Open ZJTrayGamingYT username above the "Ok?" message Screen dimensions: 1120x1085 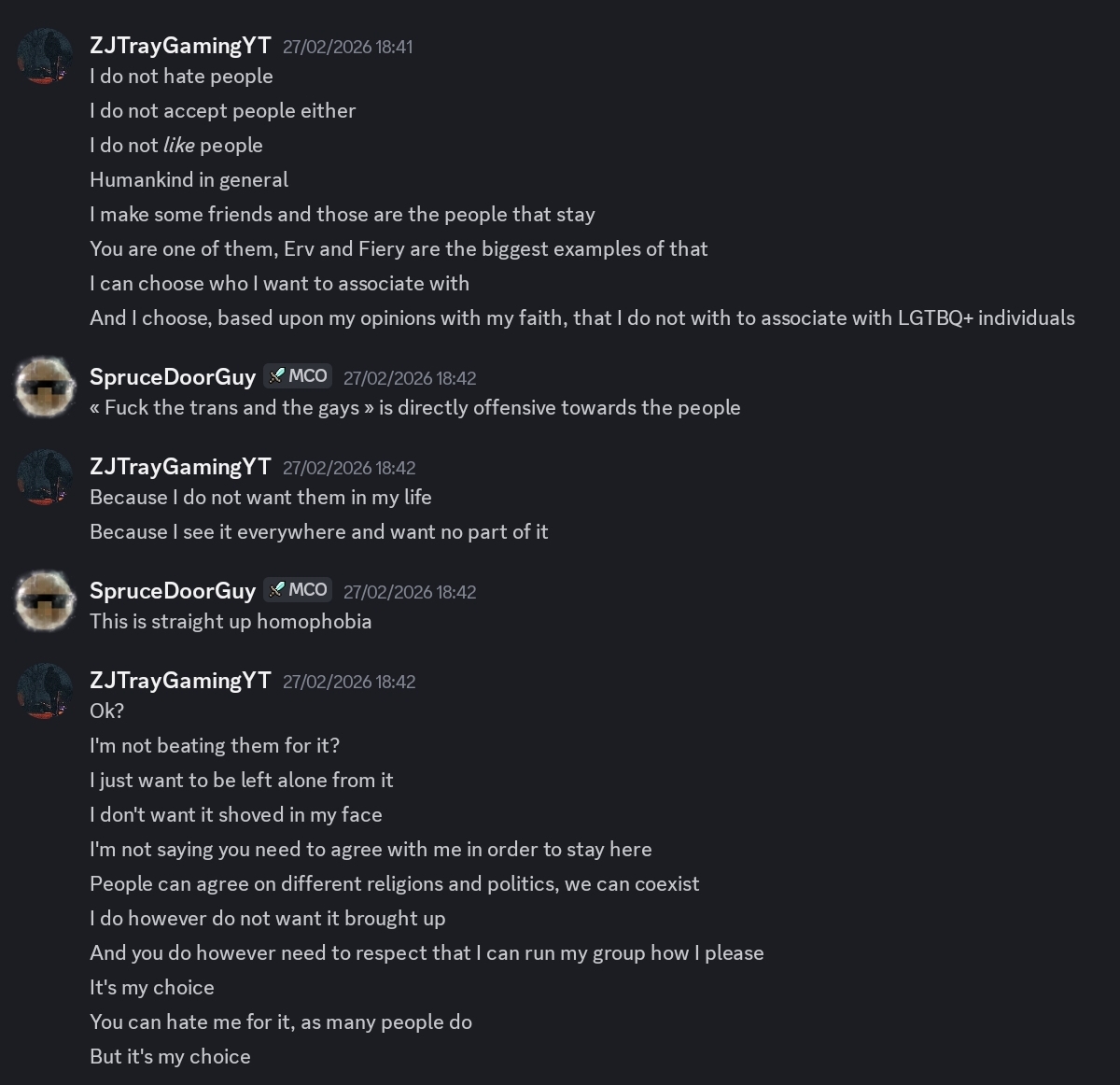180,681
